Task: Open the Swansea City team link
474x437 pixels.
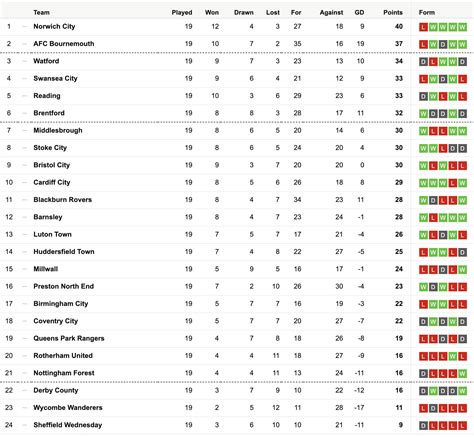Action: click(x=55, y=78)
